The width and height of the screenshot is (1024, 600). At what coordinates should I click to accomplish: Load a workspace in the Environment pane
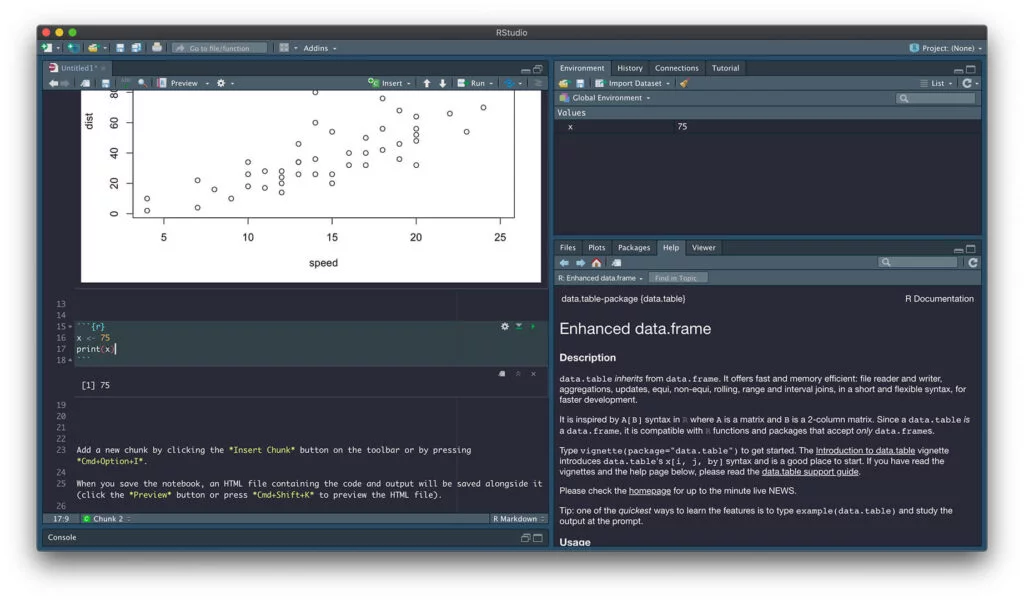[x=564, y=83]
